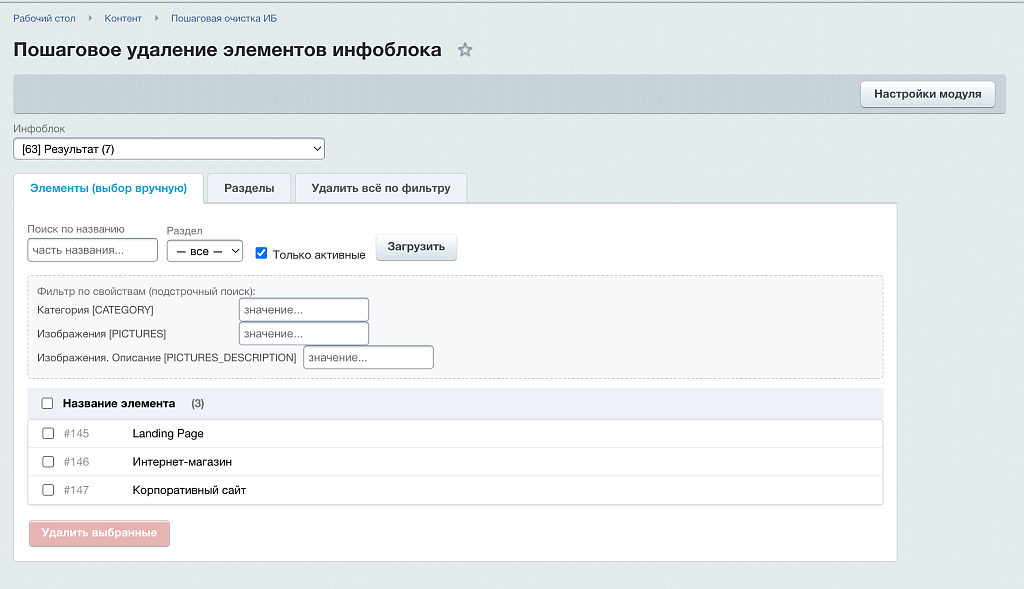Check the Корпоративный сайт element #147
Image resolution: width=1024 pixels, height=589 pixels.
click(x=48, y=490)
